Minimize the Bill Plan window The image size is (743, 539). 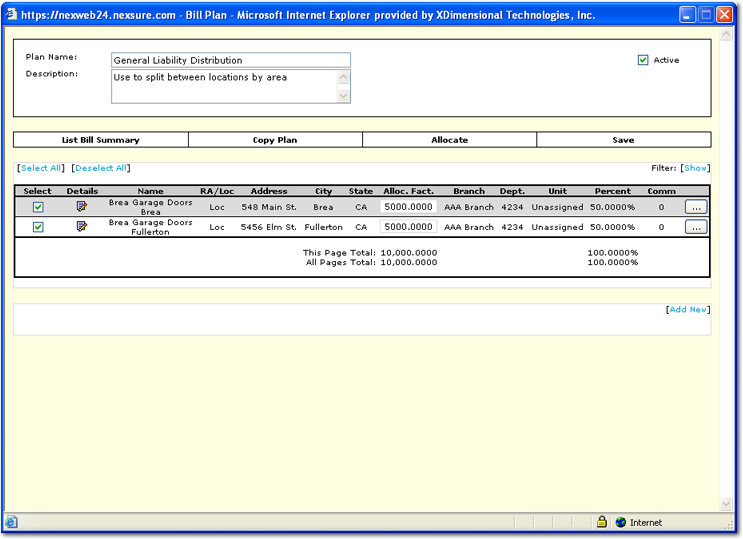point(687,15)
